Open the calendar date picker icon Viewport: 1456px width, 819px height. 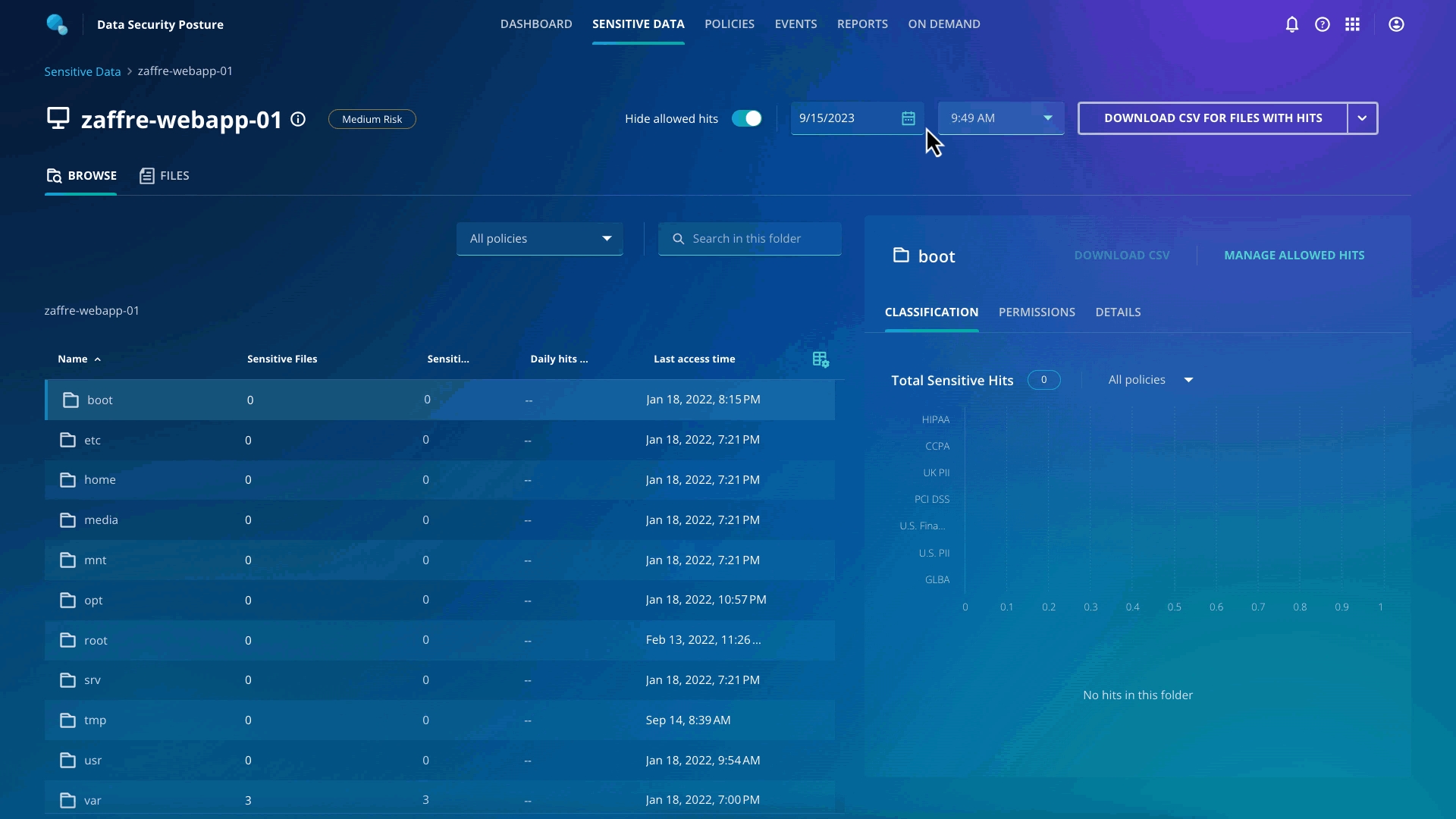908,118
